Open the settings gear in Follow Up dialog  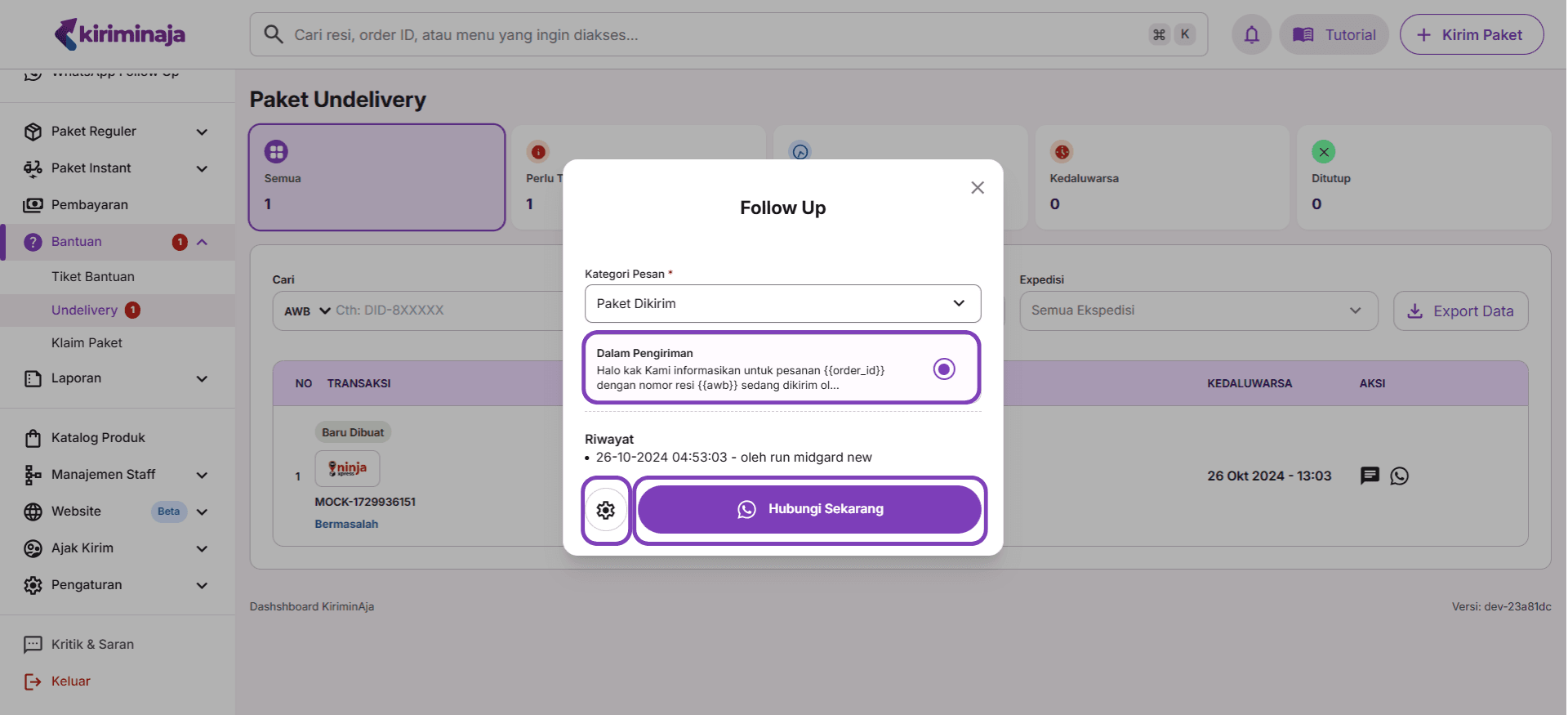tap(605, 510)
